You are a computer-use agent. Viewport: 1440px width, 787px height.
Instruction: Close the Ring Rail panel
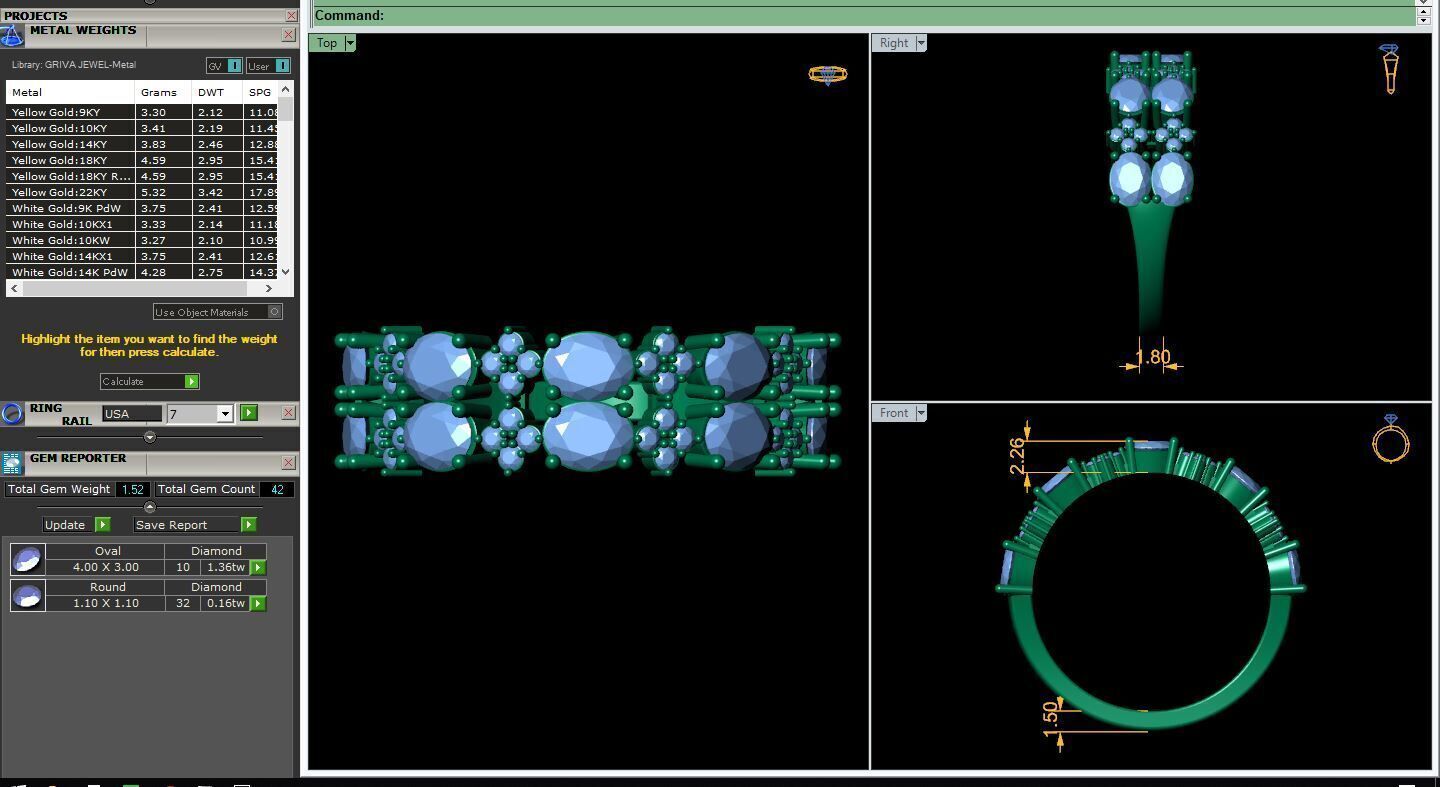(x=288, y=413)
